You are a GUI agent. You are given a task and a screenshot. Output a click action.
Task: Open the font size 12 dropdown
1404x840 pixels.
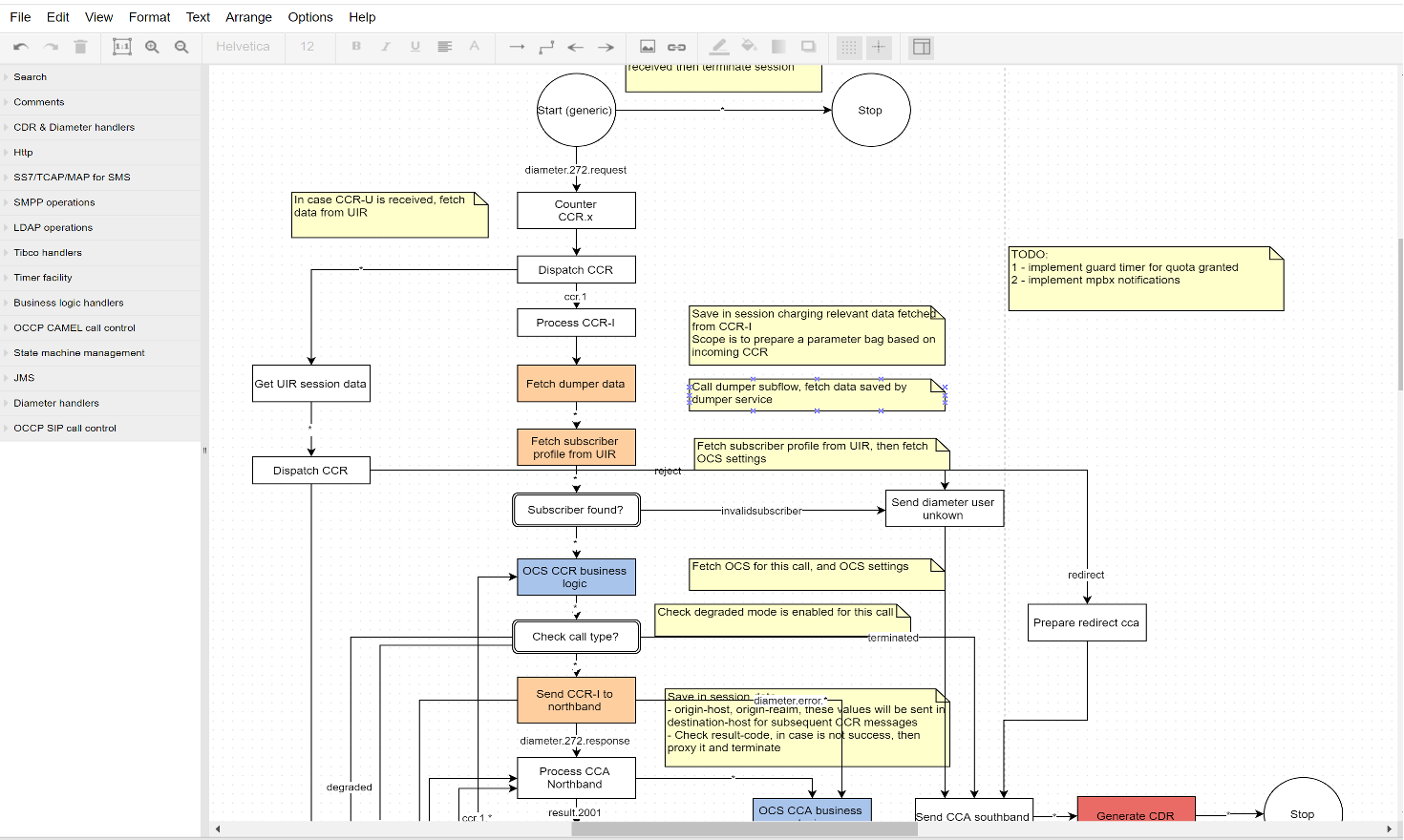pos(308,46)
